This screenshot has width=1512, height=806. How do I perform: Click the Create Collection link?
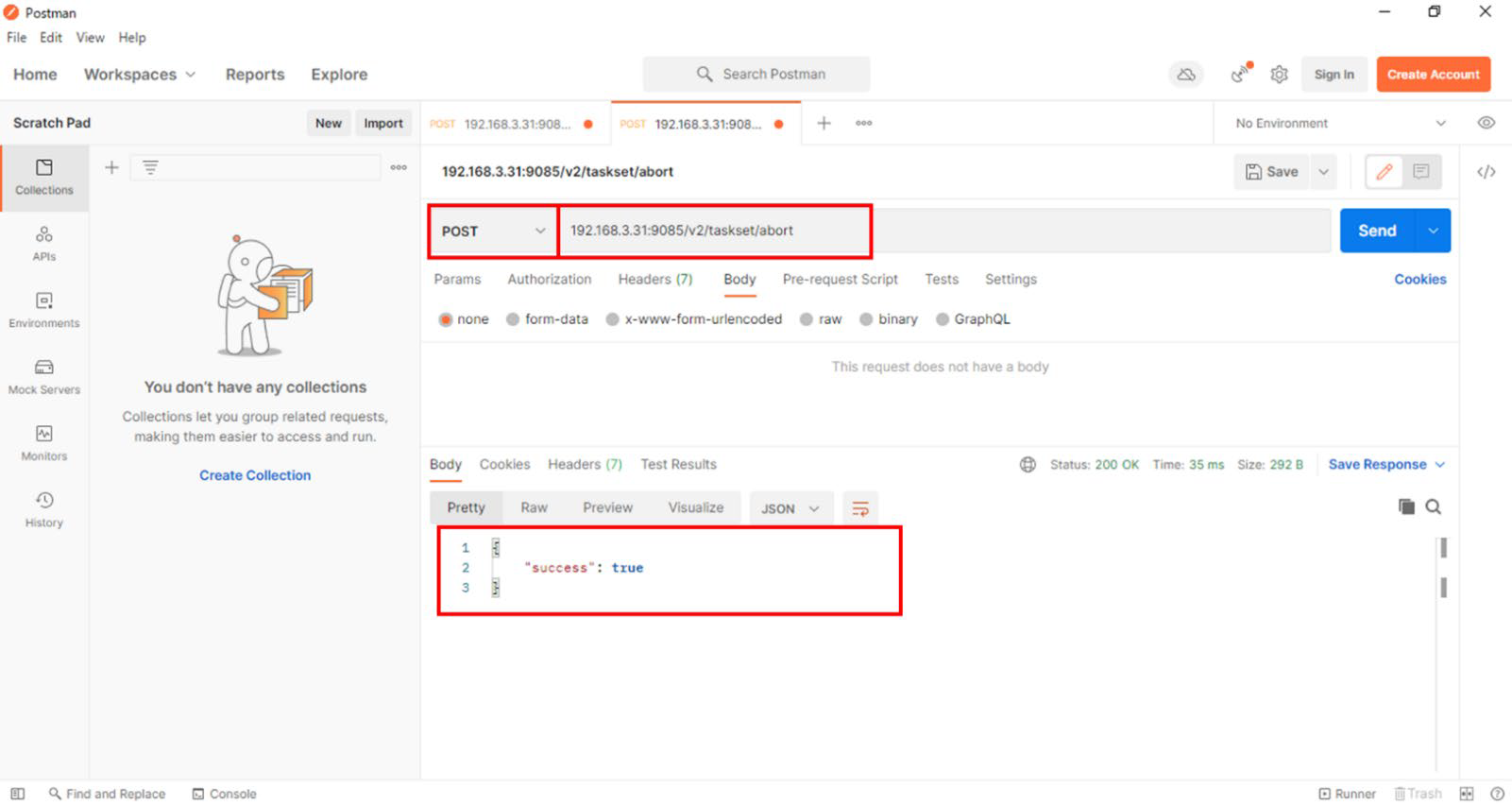click(255, 475)
